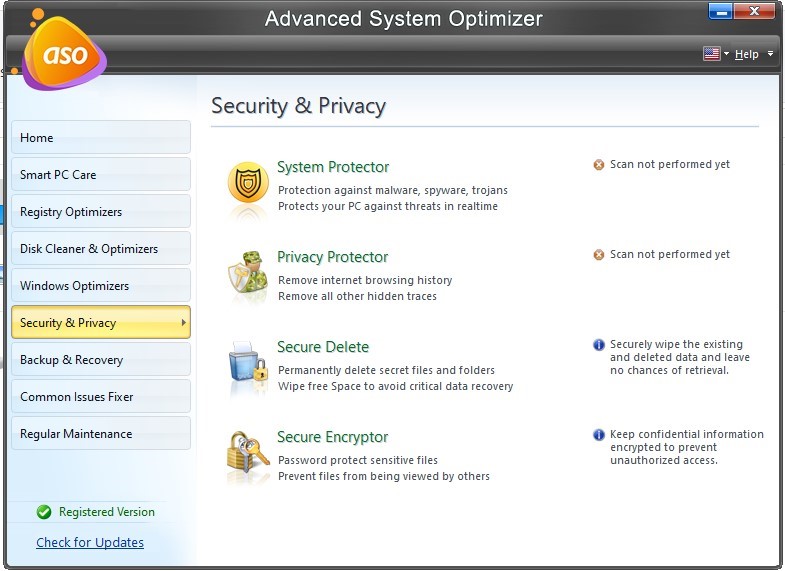This screenshot has height=571, width=785.
Task: Open Smart PC Care
Action: click(101, 174)
